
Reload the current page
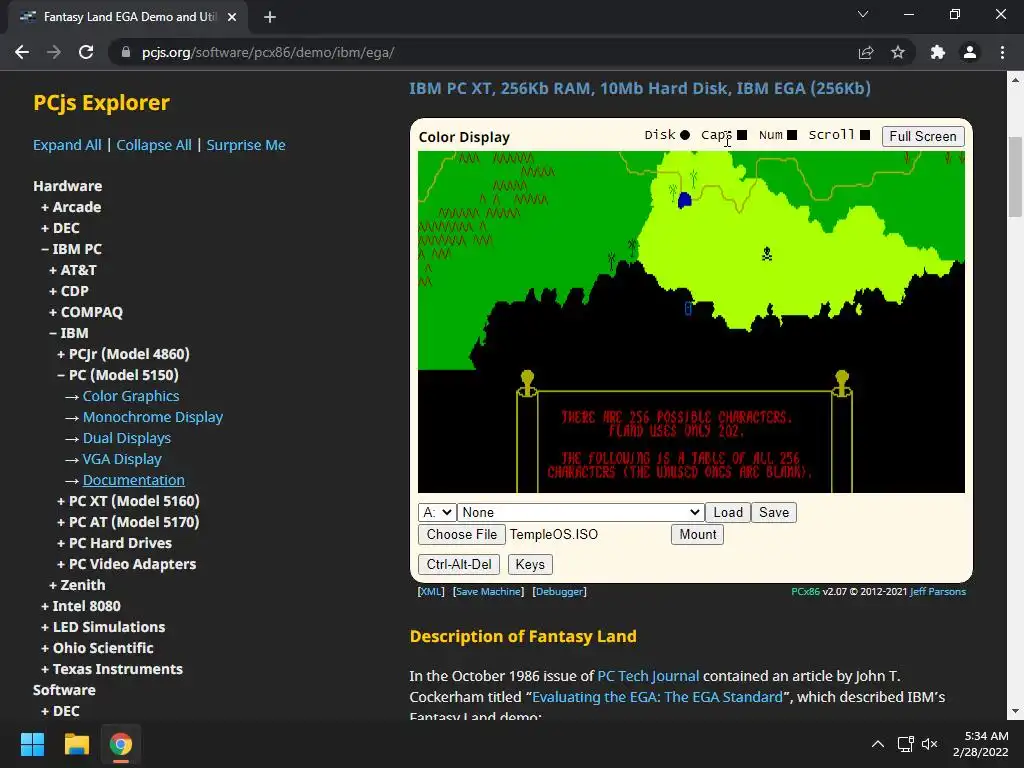[x=86, y=52]
